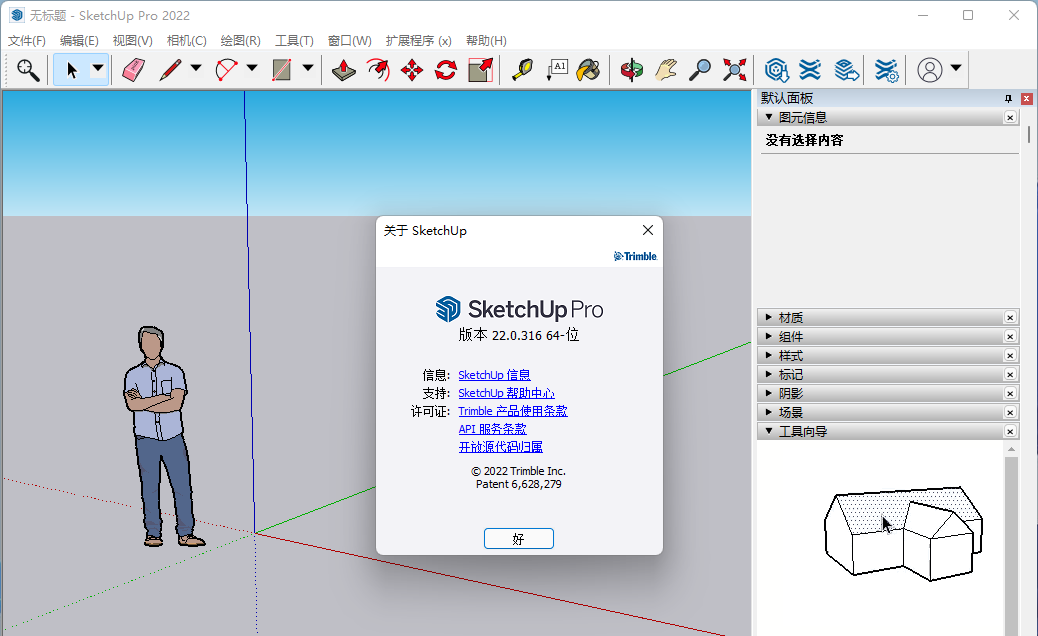Expand the 标记 panel section
The width and height of the screenshot is (1038, 636).
pos(769,374)
